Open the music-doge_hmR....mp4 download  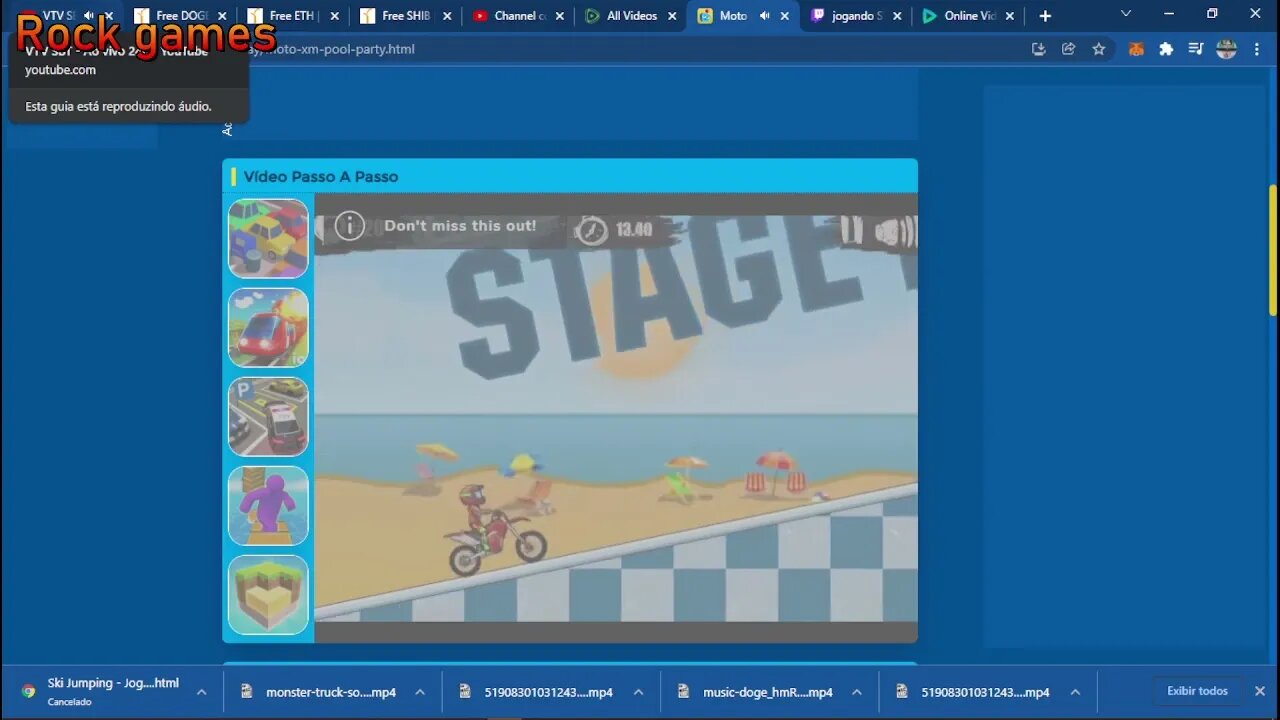point(767,692)
